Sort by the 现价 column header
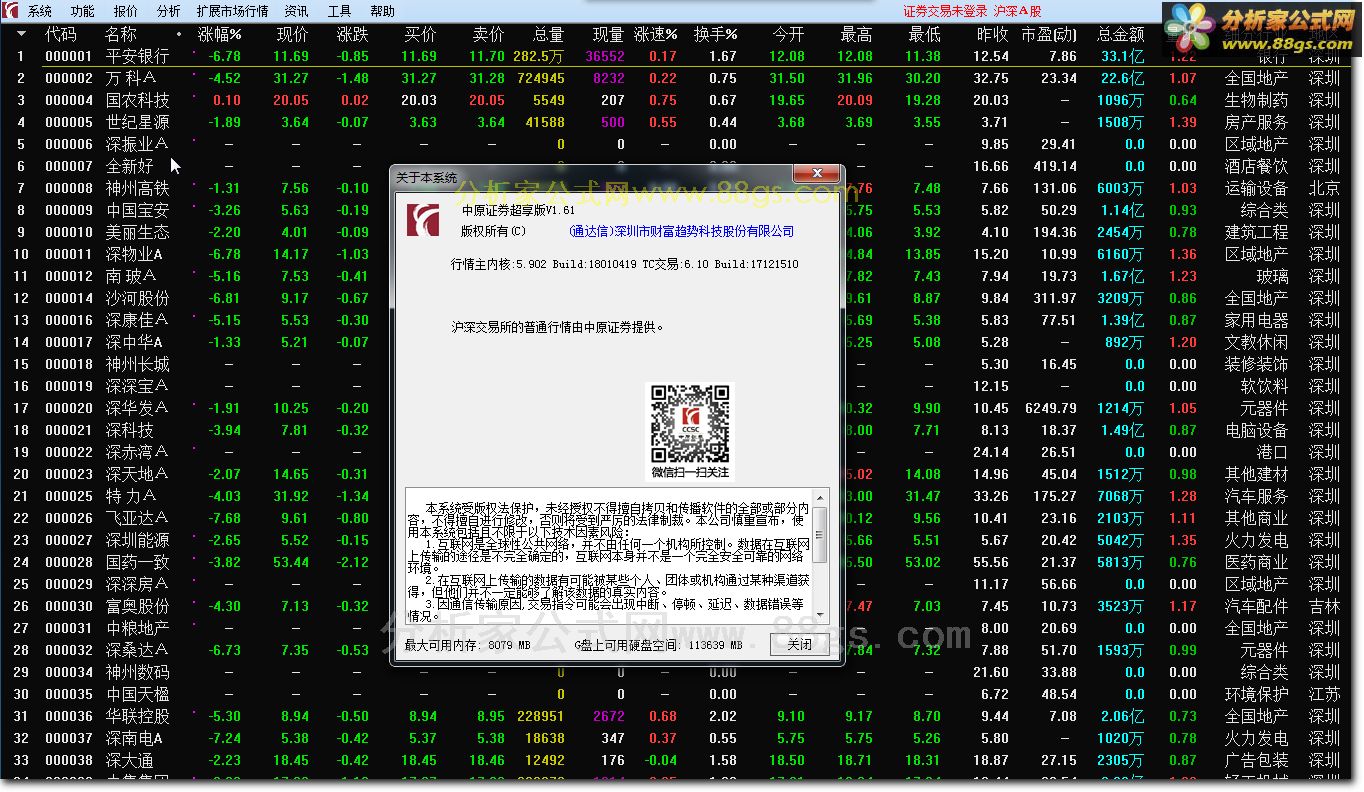Screen dimensions: 1364x792 (292, 34)
